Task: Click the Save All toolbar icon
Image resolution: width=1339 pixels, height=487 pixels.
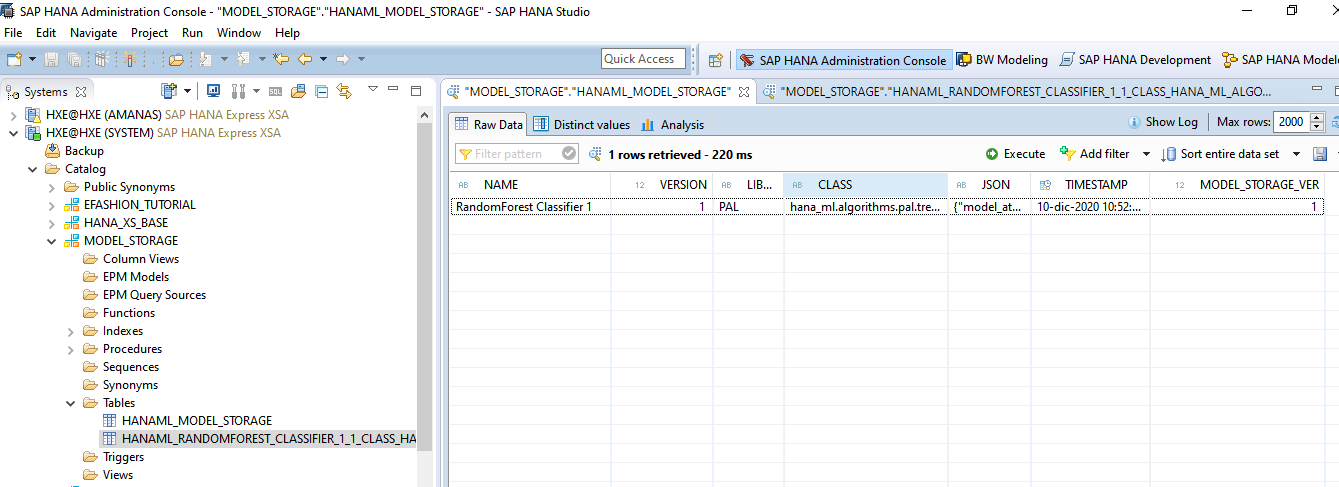Action: pyautogui.click(x=75, y=60)
